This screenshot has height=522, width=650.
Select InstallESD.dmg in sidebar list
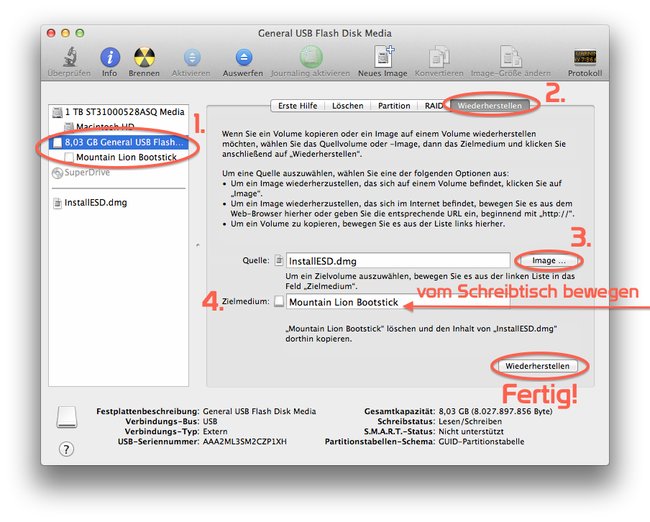[x=119, y=203]
